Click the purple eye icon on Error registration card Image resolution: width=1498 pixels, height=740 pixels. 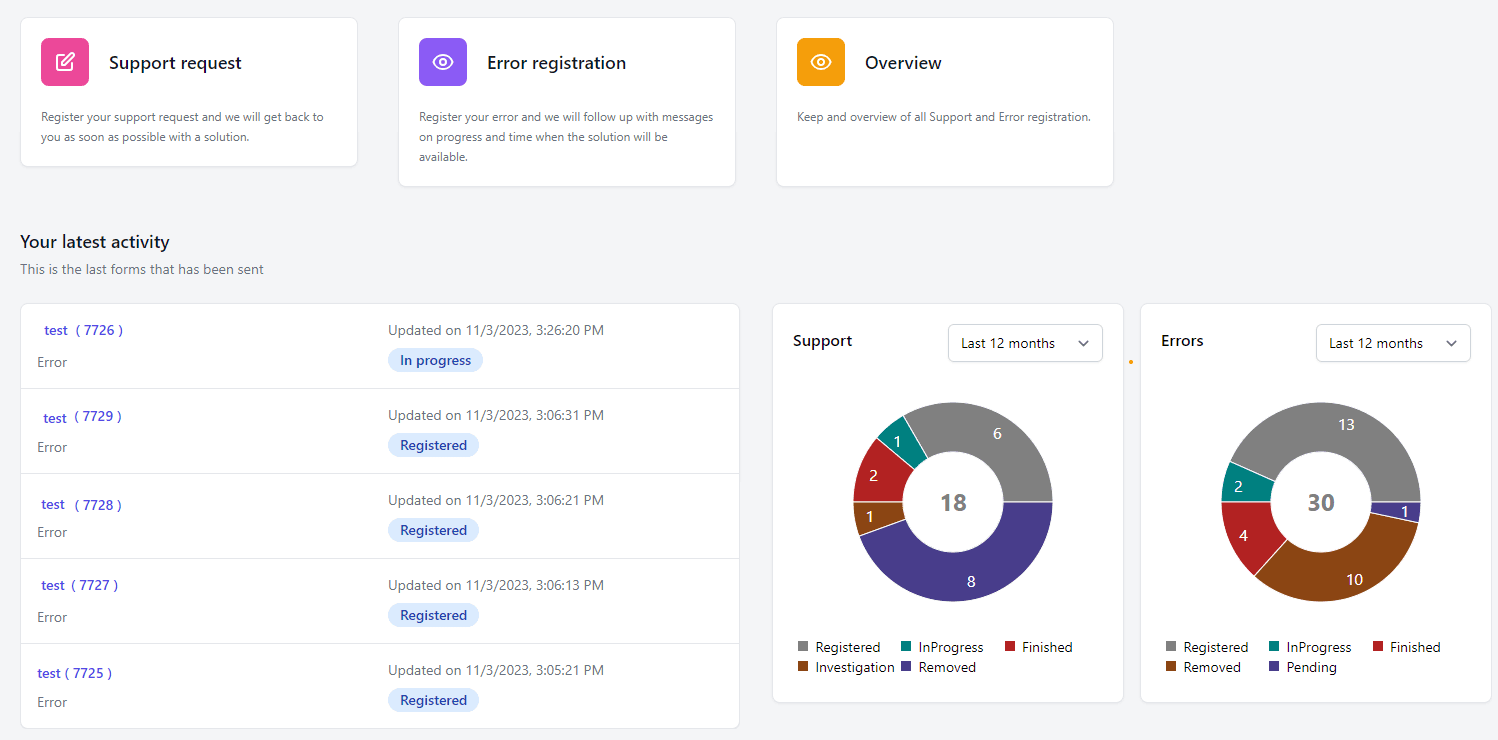tap(443, 61)
